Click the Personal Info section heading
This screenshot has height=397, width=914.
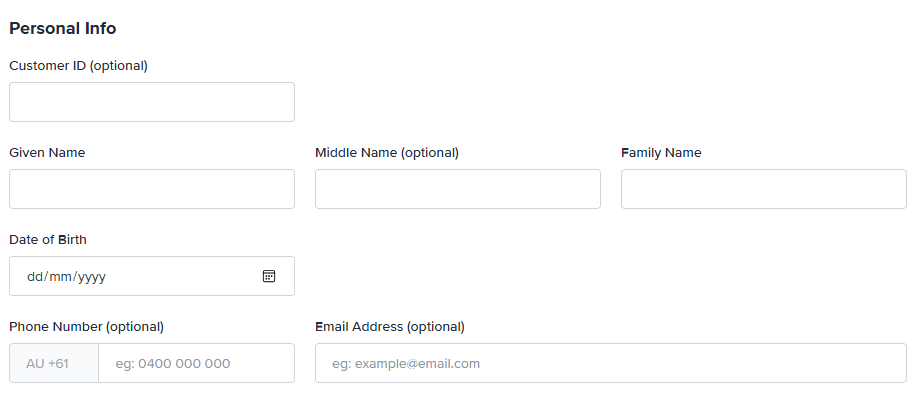(62, 28)
